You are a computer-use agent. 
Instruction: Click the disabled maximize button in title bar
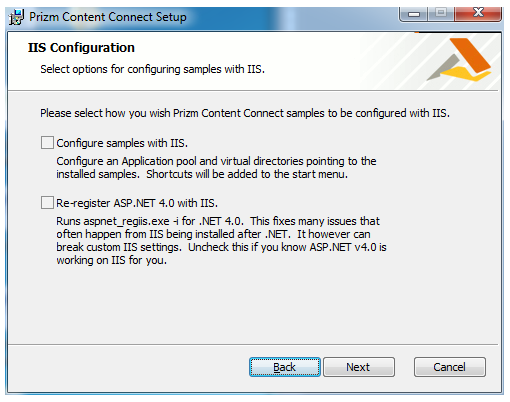(x=441, y=13)
